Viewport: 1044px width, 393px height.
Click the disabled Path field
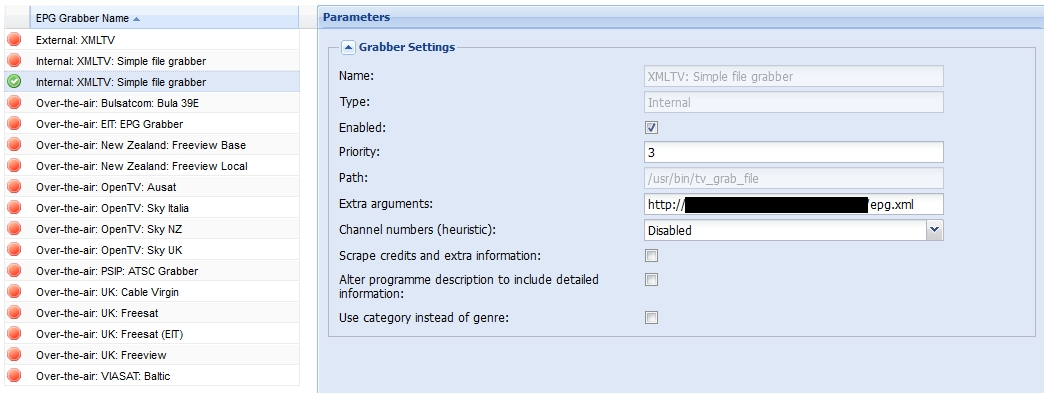point(794,178)
